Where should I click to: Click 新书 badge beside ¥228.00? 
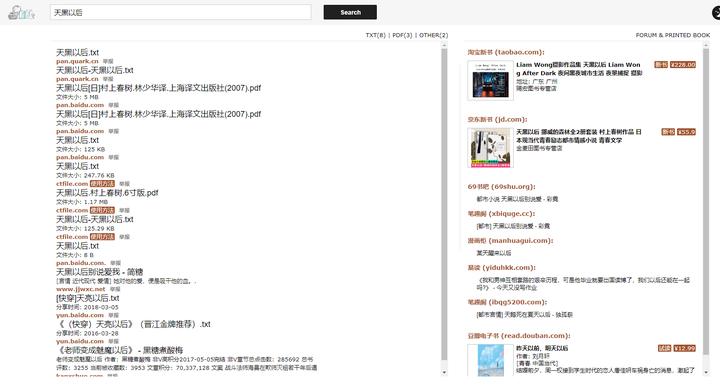click(661, 65)
